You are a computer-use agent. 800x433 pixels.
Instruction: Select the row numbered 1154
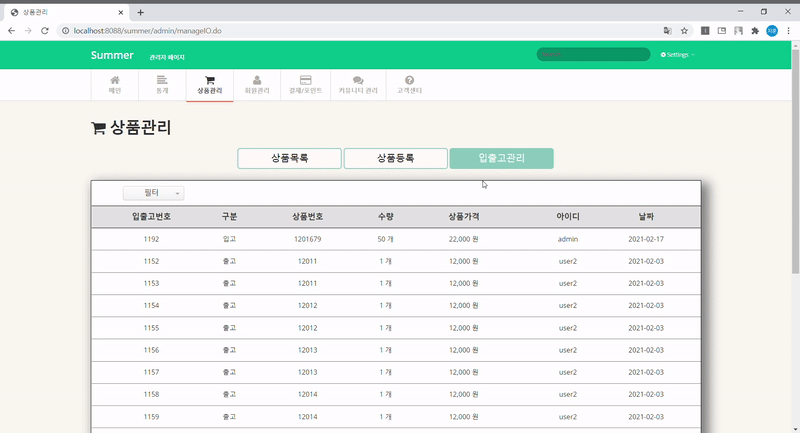396,305
